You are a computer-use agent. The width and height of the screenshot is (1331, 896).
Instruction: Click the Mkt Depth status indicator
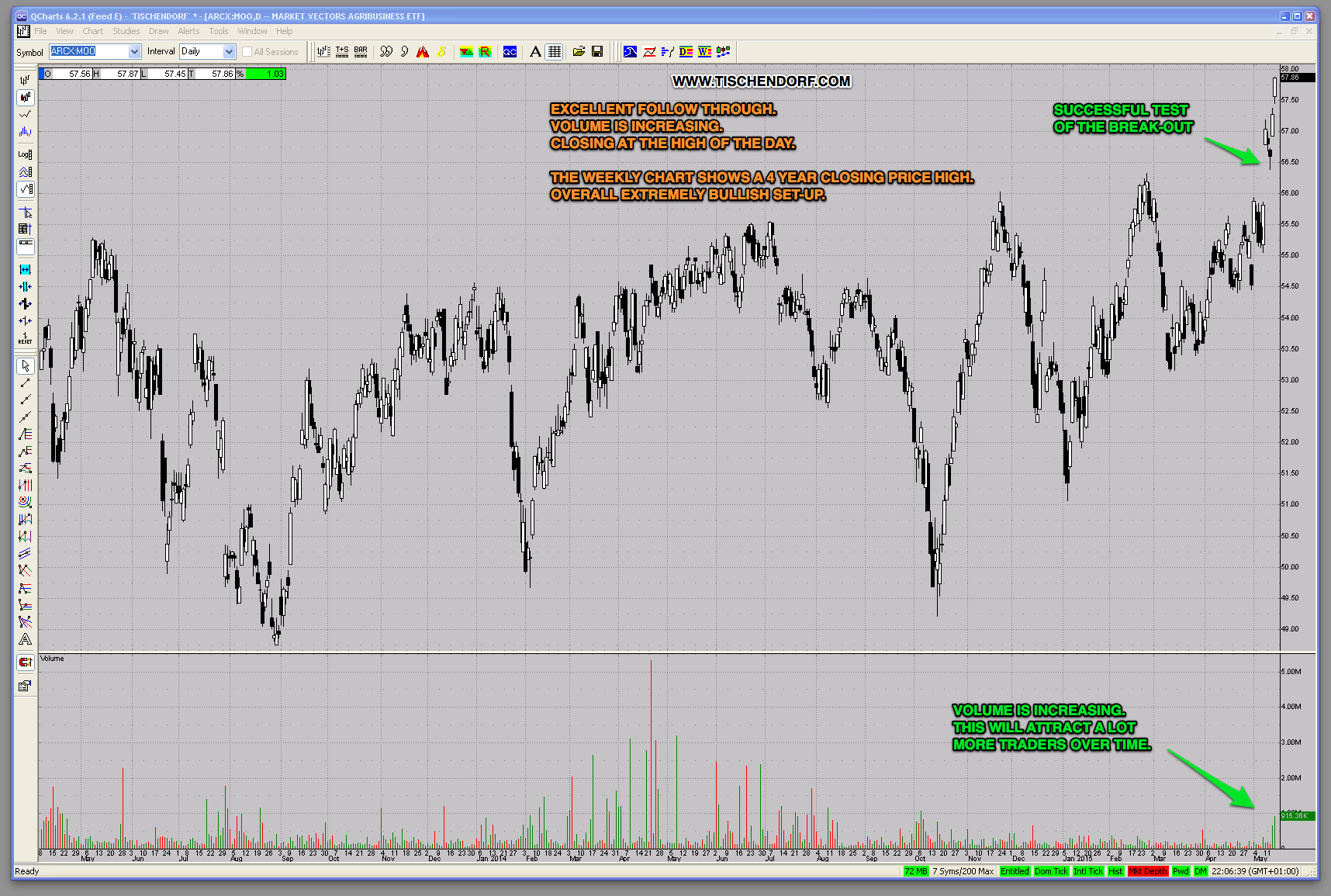coord(1147,871)
